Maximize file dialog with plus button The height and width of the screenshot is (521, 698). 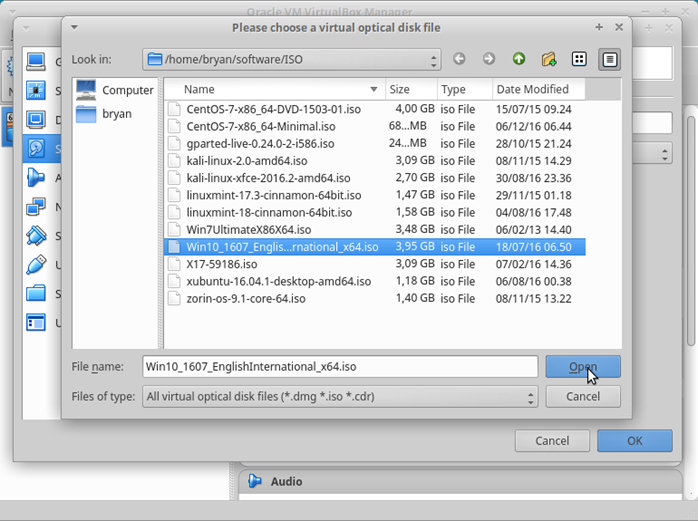tap(599, 27)
